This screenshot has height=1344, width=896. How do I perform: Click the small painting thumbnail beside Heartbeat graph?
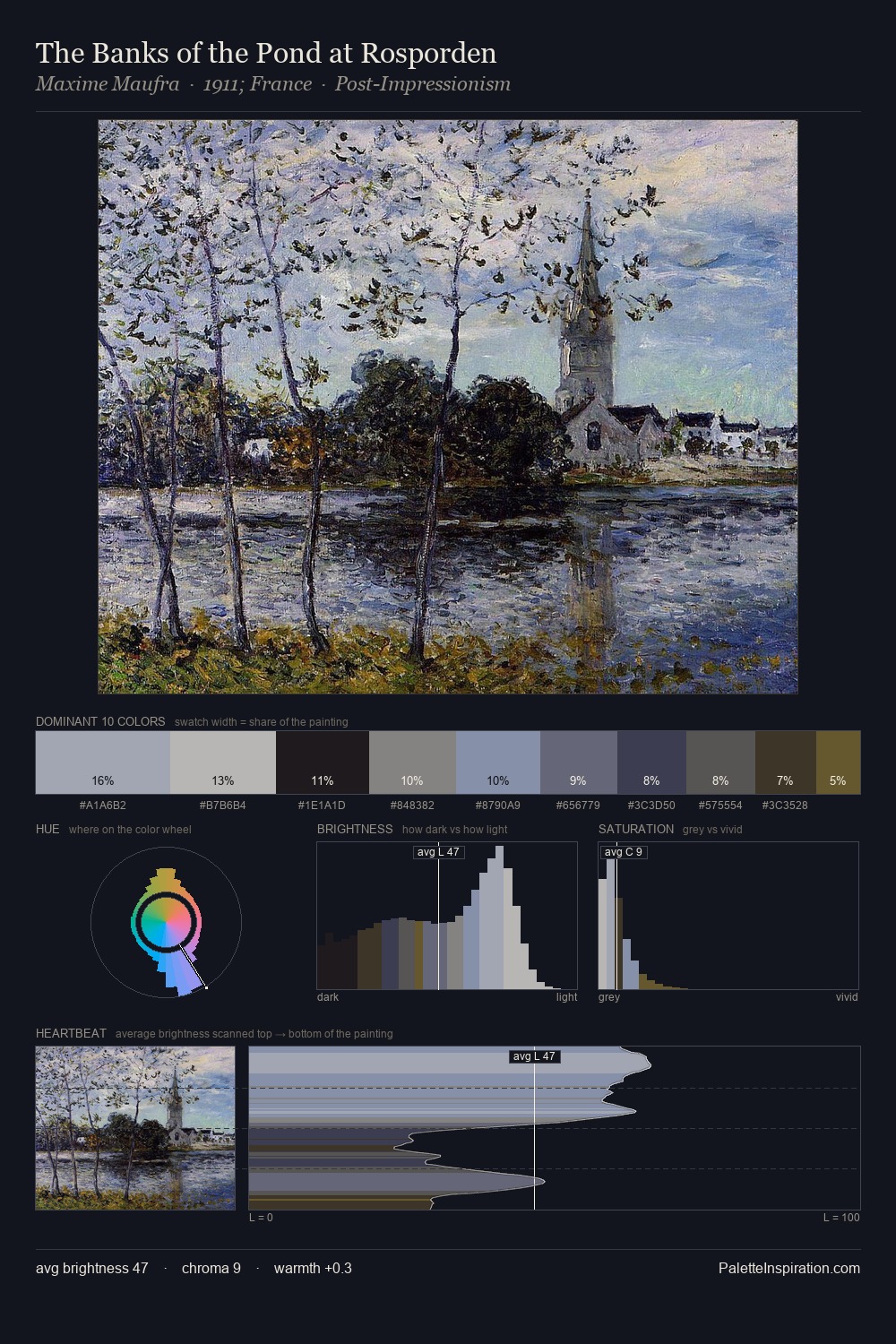coord(135,1128)
